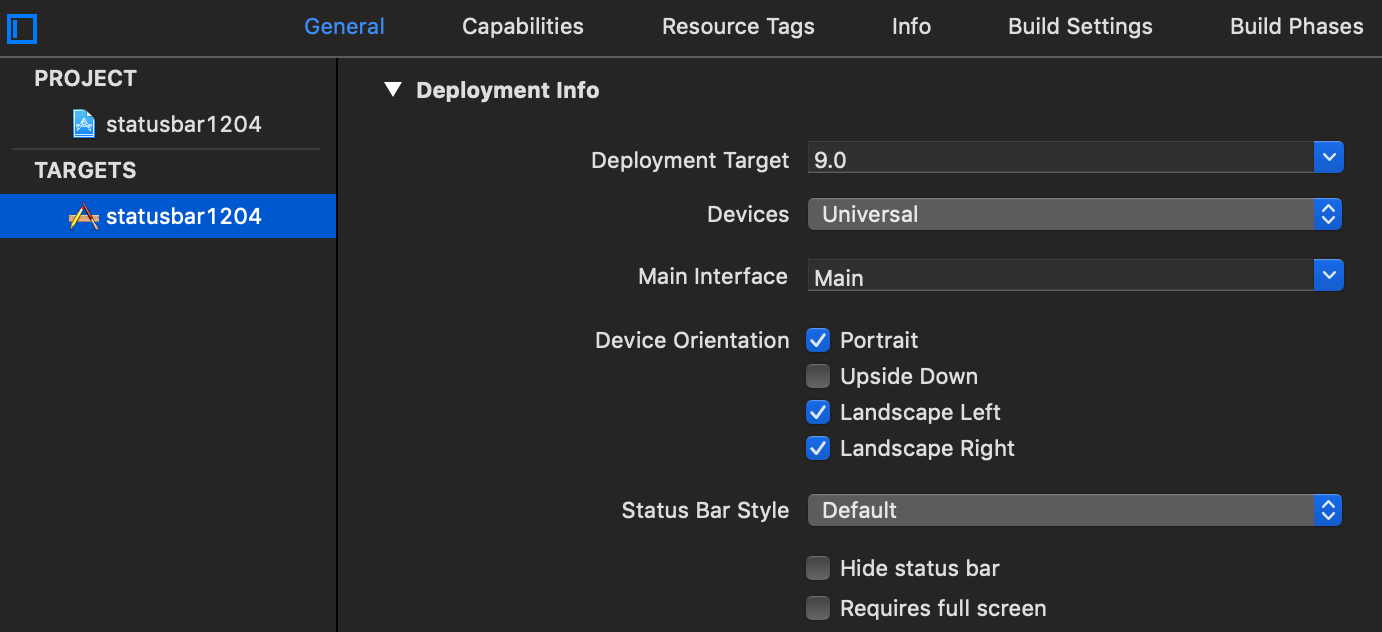This screenshot has width=1382, height=632.
Task: Open the Deployment Target dropdown arrow
Action: click(x=1328, y=157)
